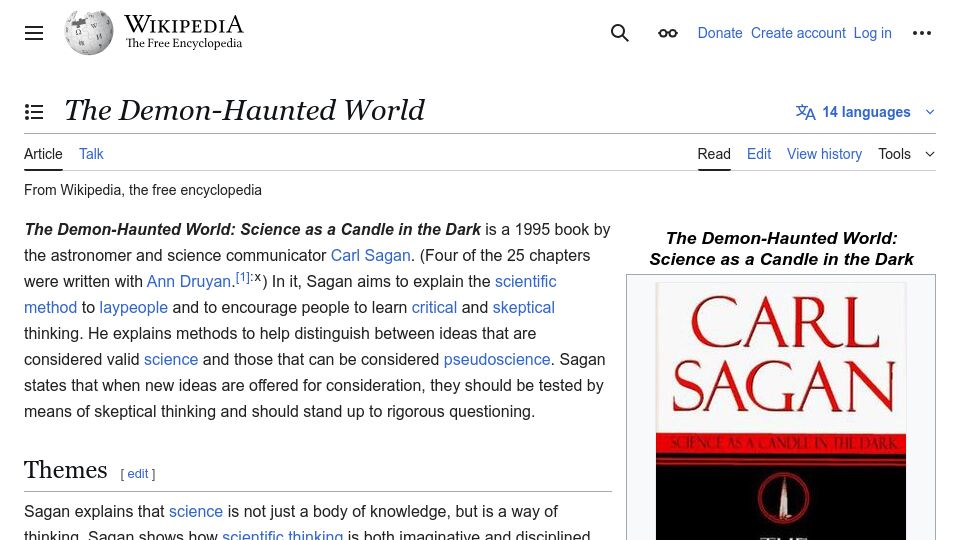960x540 pixels.
Task: Select the Article tab
Action: (43, 154)
